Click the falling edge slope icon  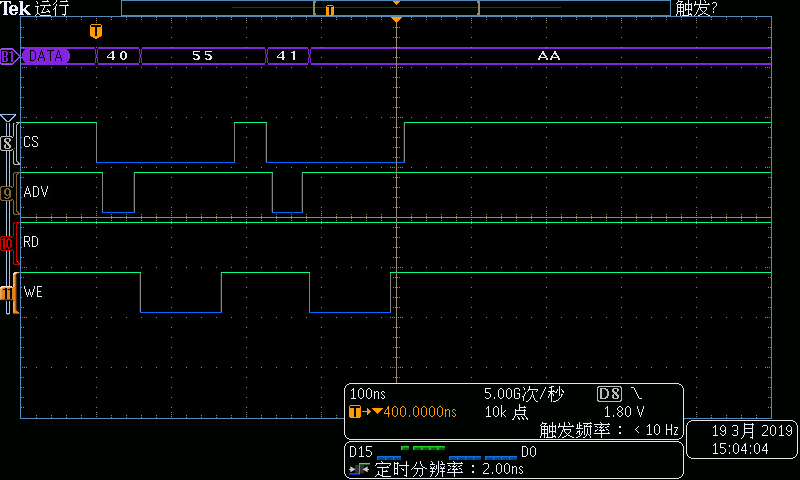pos(637,393)
